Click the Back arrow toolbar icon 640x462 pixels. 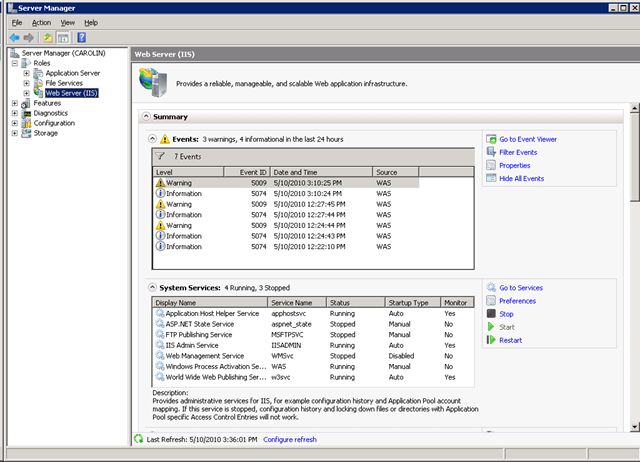click(15, 38)
